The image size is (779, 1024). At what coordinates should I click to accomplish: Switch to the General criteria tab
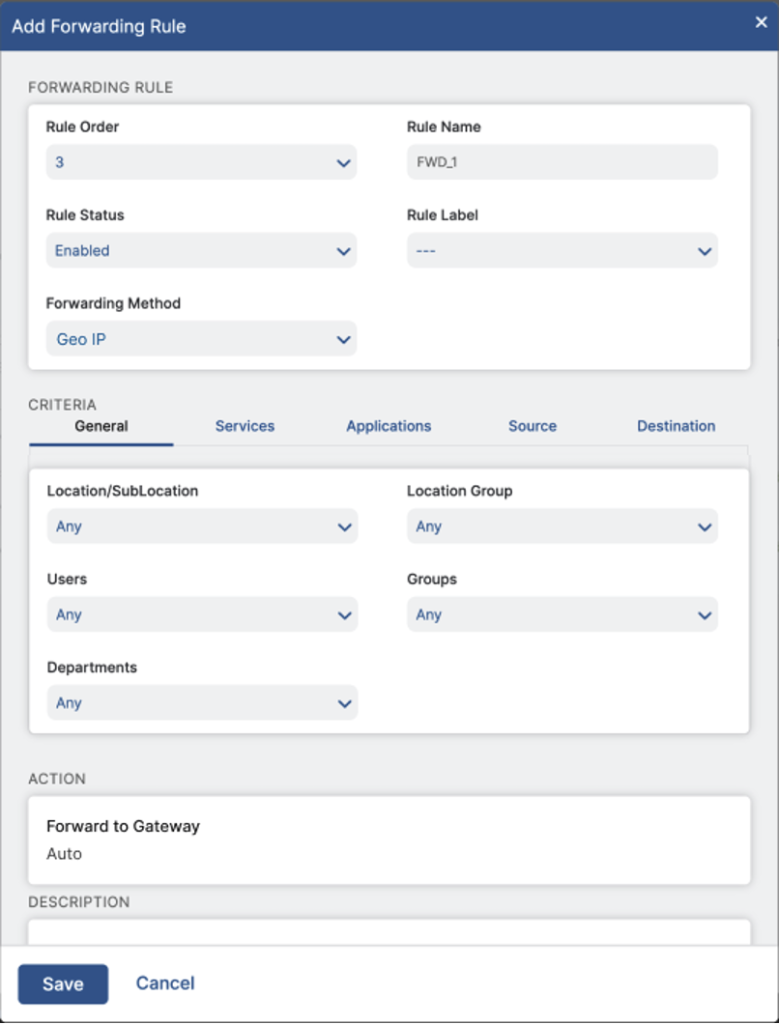click(101, 426)
